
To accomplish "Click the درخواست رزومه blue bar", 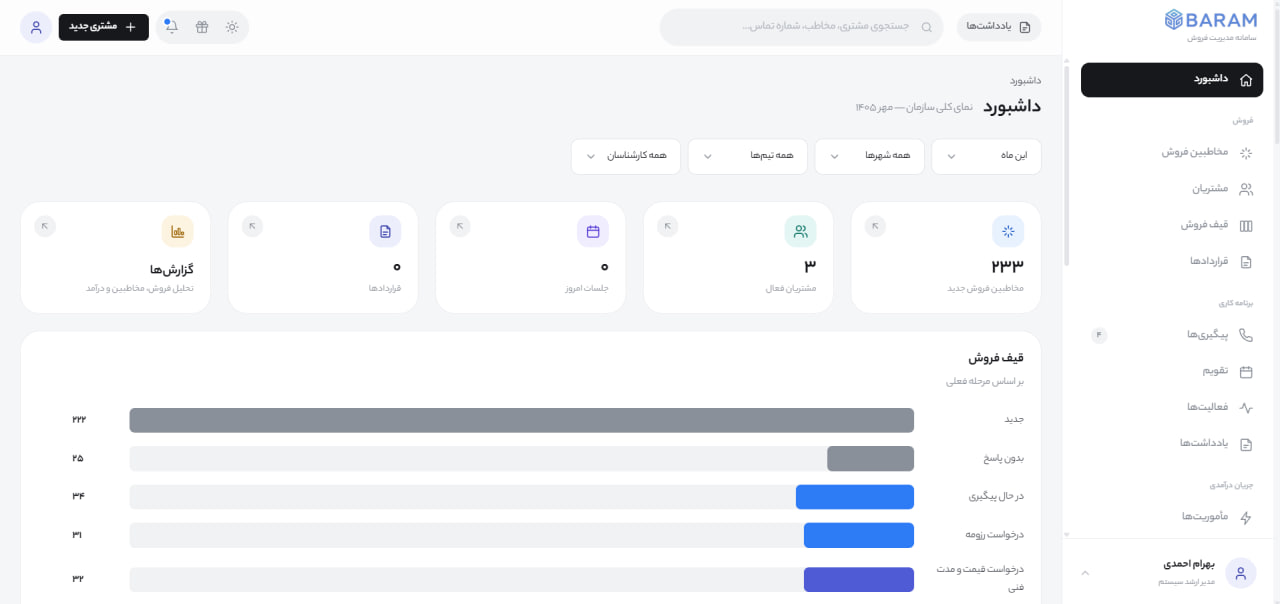I will click(x=859, y=535).
